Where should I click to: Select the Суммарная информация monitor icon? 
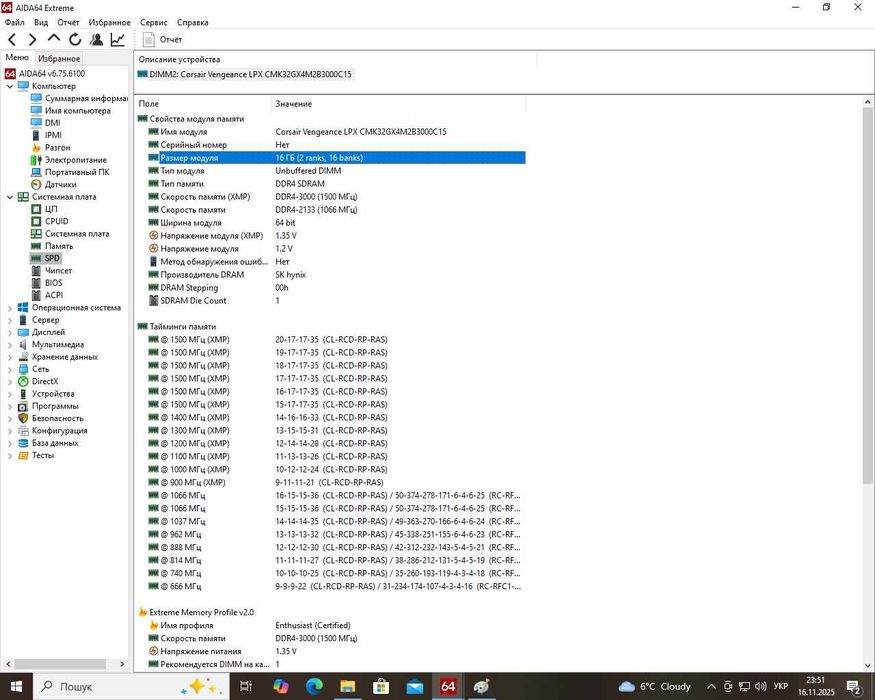(36, 98)
